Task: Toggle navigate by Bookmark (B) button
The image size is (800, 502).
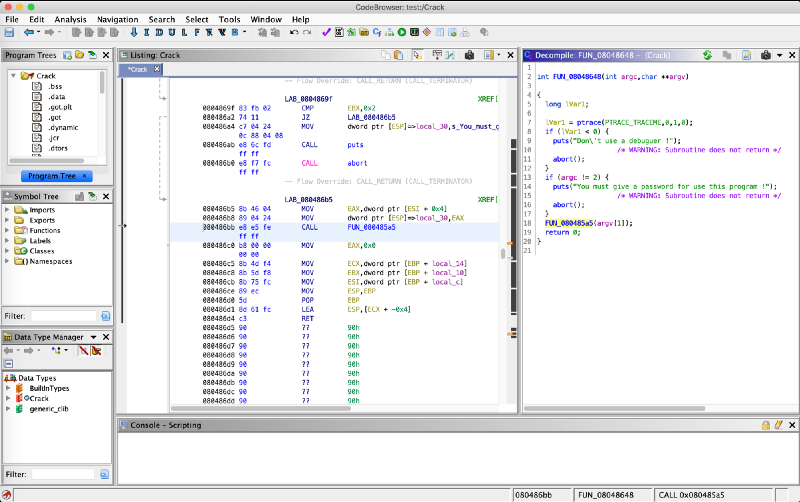Action: tap(235, 32)
